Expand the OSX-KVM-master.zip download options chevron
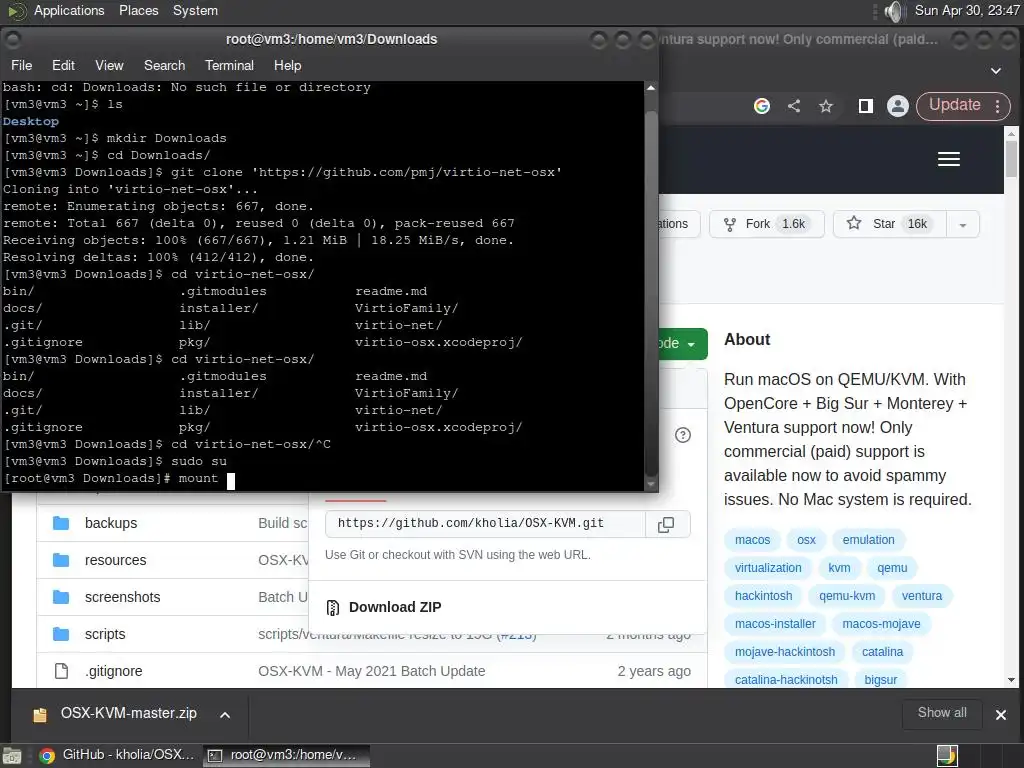 tap(225, 715)
